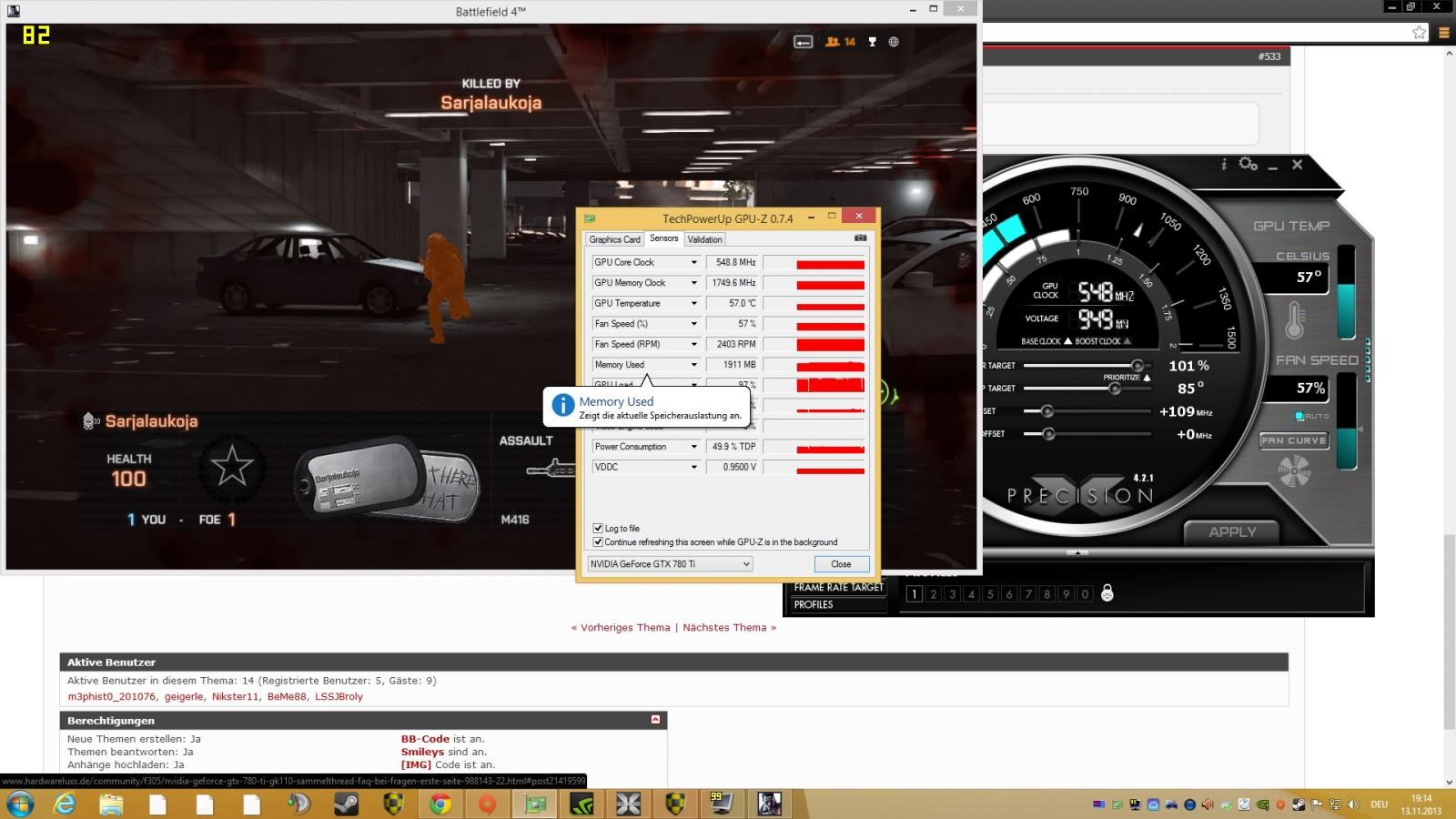Click the power target slider handle
Viewport: 1456px width, 819px height.
(1137, 366)
